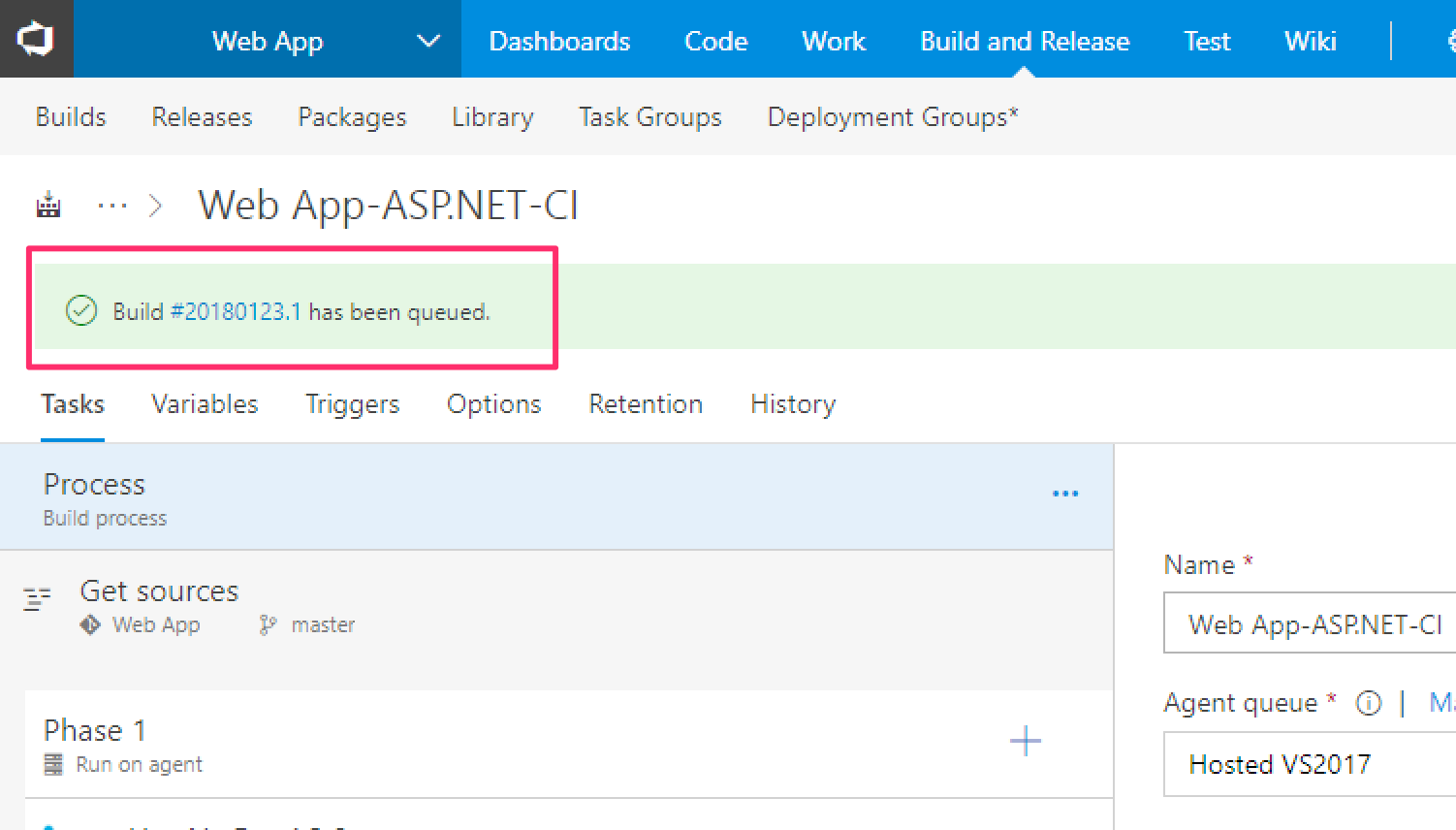Open the Hosted VS2017 agent queue dropdown
Viewport: 1456px width, 830px height.
pos(1310,764)
